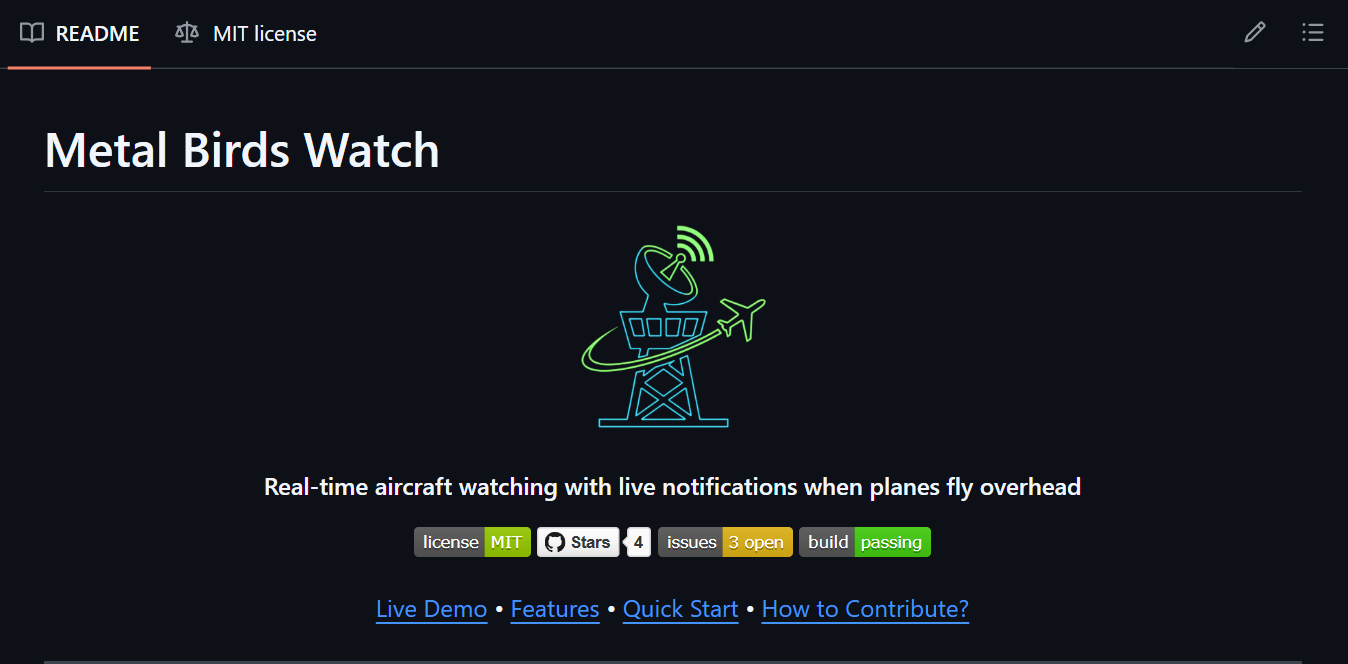The image size is (1348, 664).
Task: Switch to the MIT license tab
Action: pos(246,34)
